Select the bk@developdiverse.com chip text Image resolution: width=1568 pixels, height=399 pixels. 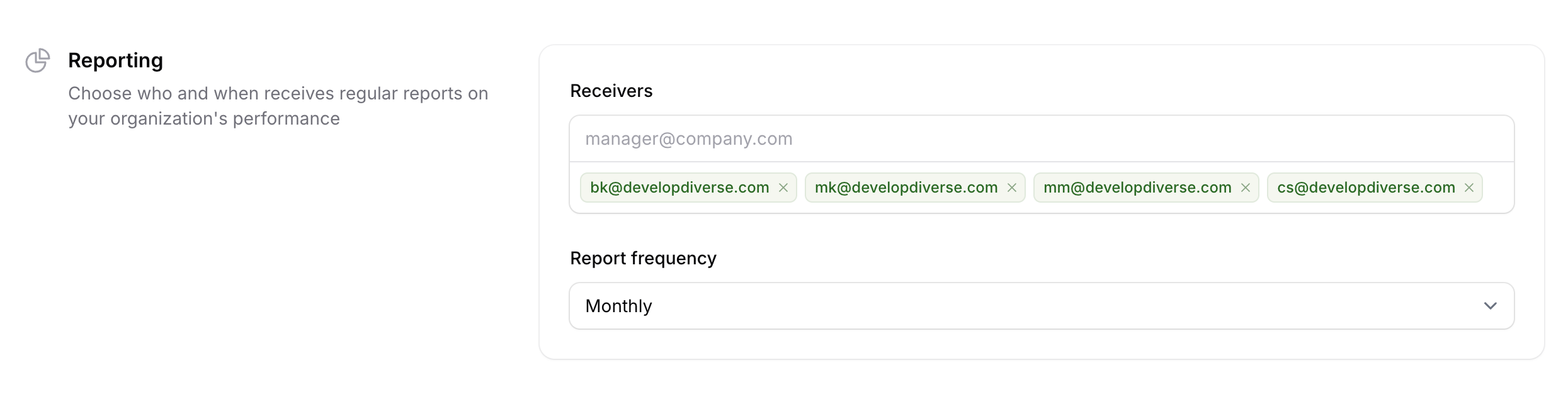[679, 188]
